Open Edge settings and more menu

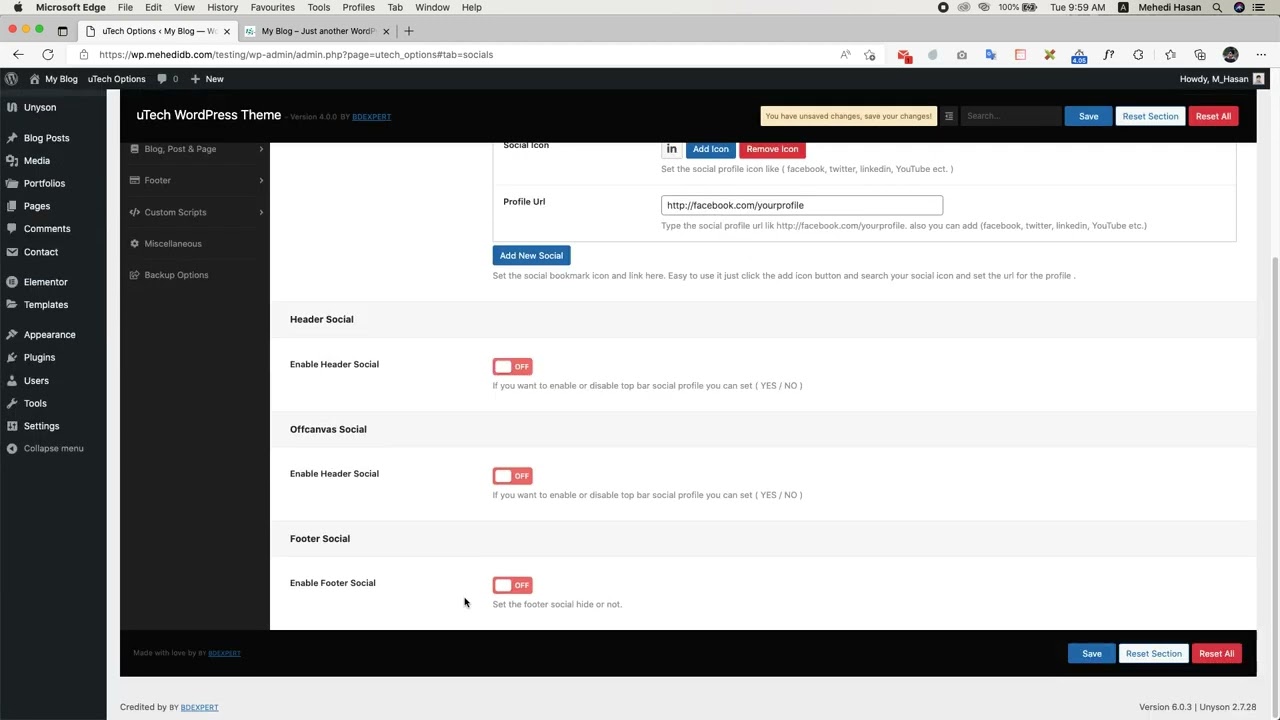pyautogui.click(x=1261, y=55)
